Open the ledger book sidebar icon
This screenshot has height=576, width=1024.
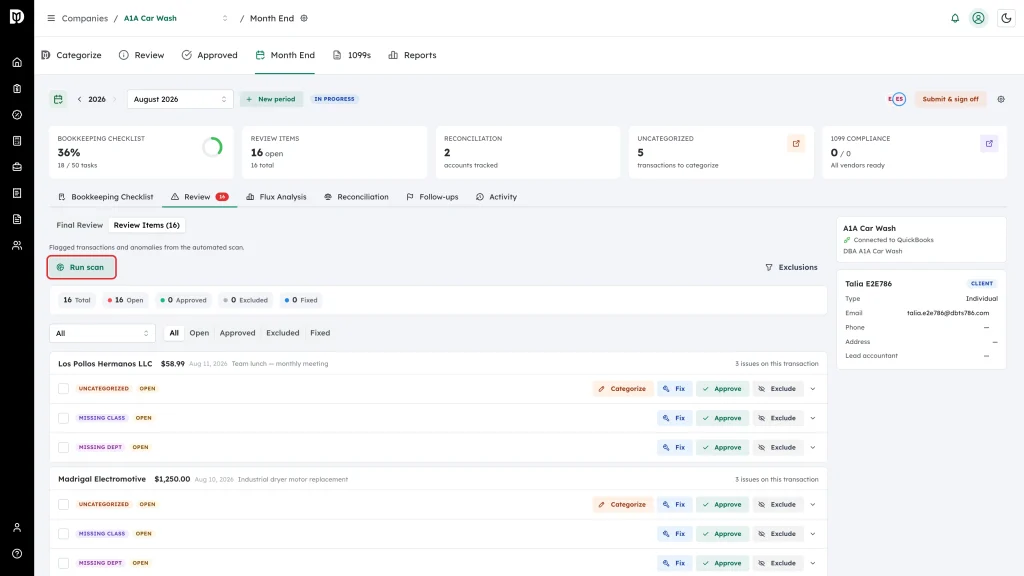(x=17, y=141)
